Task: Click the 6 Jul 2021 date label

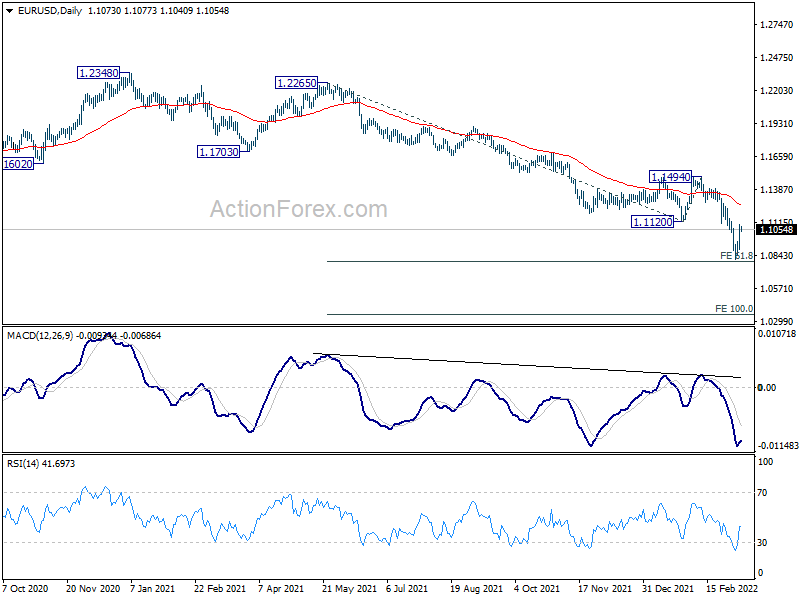Action: click(407, 588)
